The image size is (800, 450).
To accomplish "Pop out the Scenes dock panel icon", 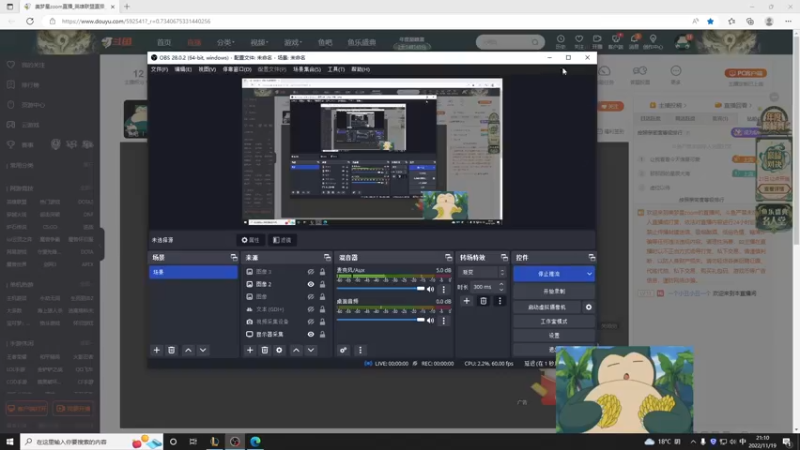I will tap(234, 258).
